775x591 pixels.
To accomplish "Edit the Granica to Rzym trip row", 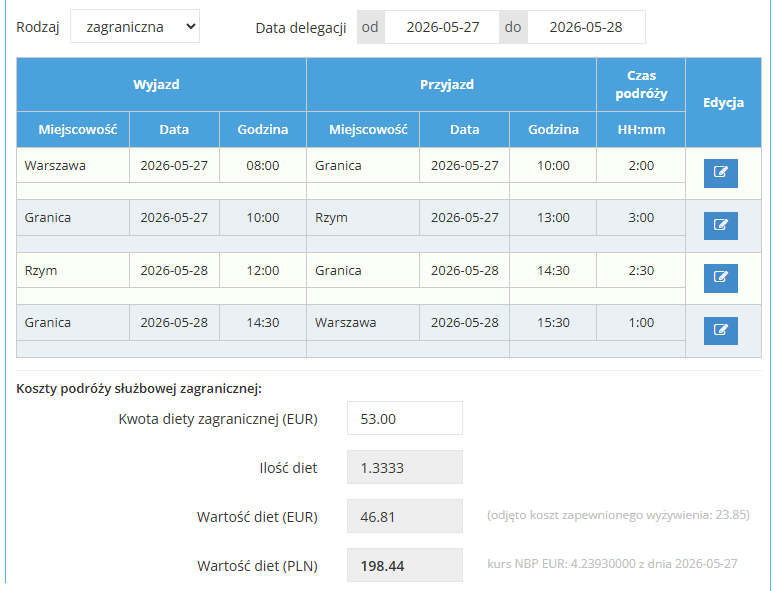I will click(720, 226).
